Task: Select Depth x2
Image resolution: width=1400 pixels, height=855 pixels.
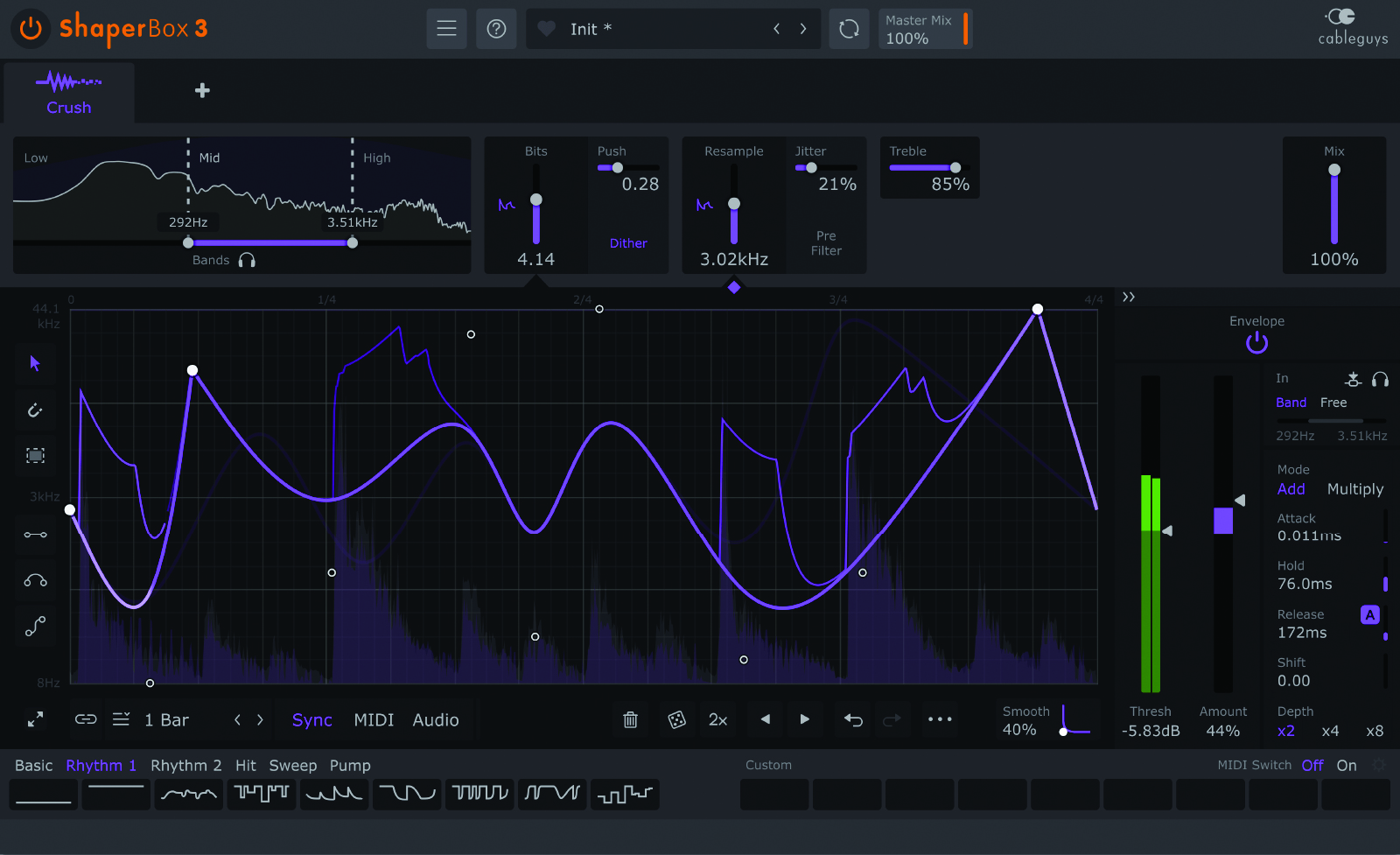Action: tap(1285, 731)
